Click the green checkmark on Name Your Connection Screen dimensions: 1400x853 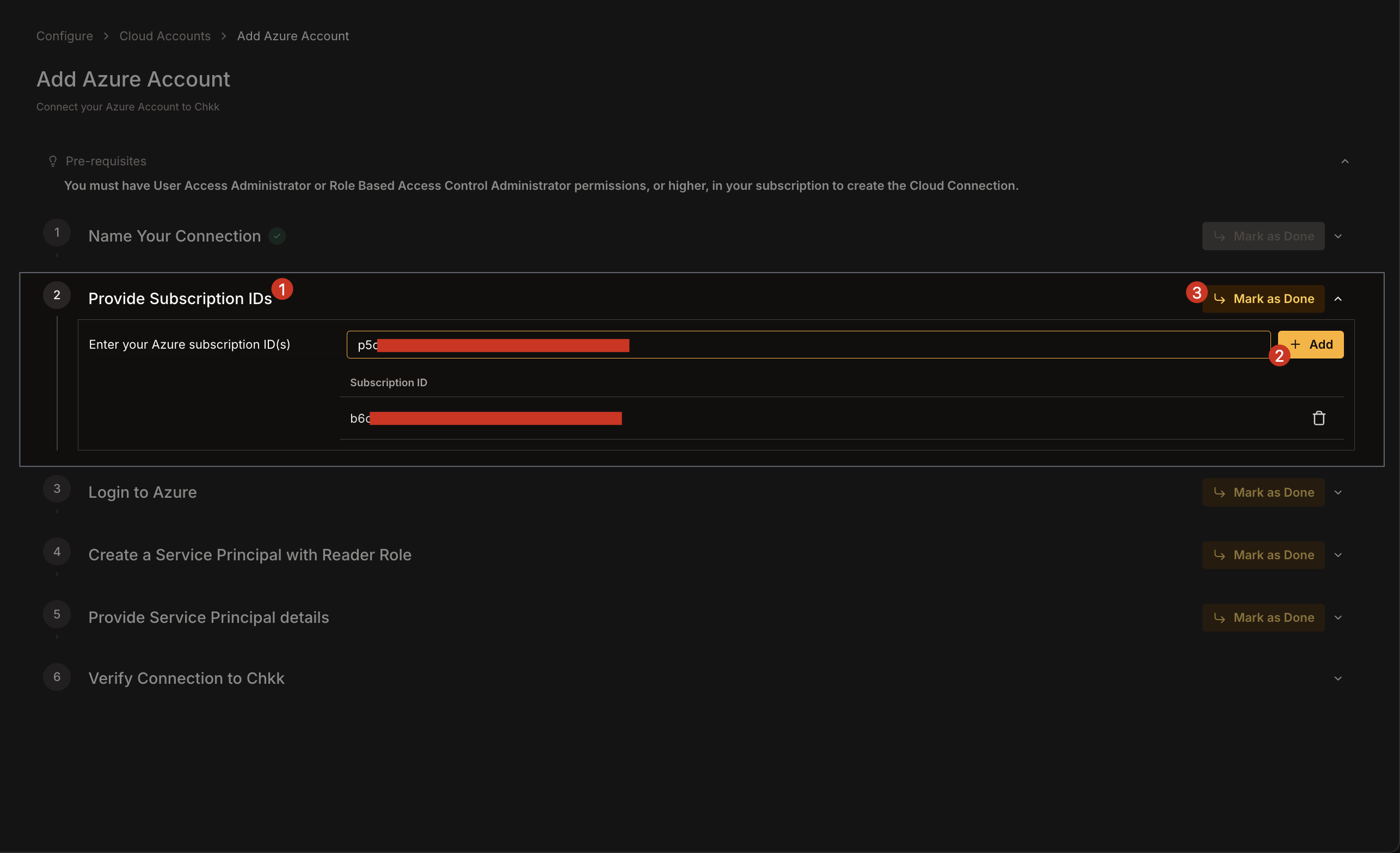click(x=277, y=236)
